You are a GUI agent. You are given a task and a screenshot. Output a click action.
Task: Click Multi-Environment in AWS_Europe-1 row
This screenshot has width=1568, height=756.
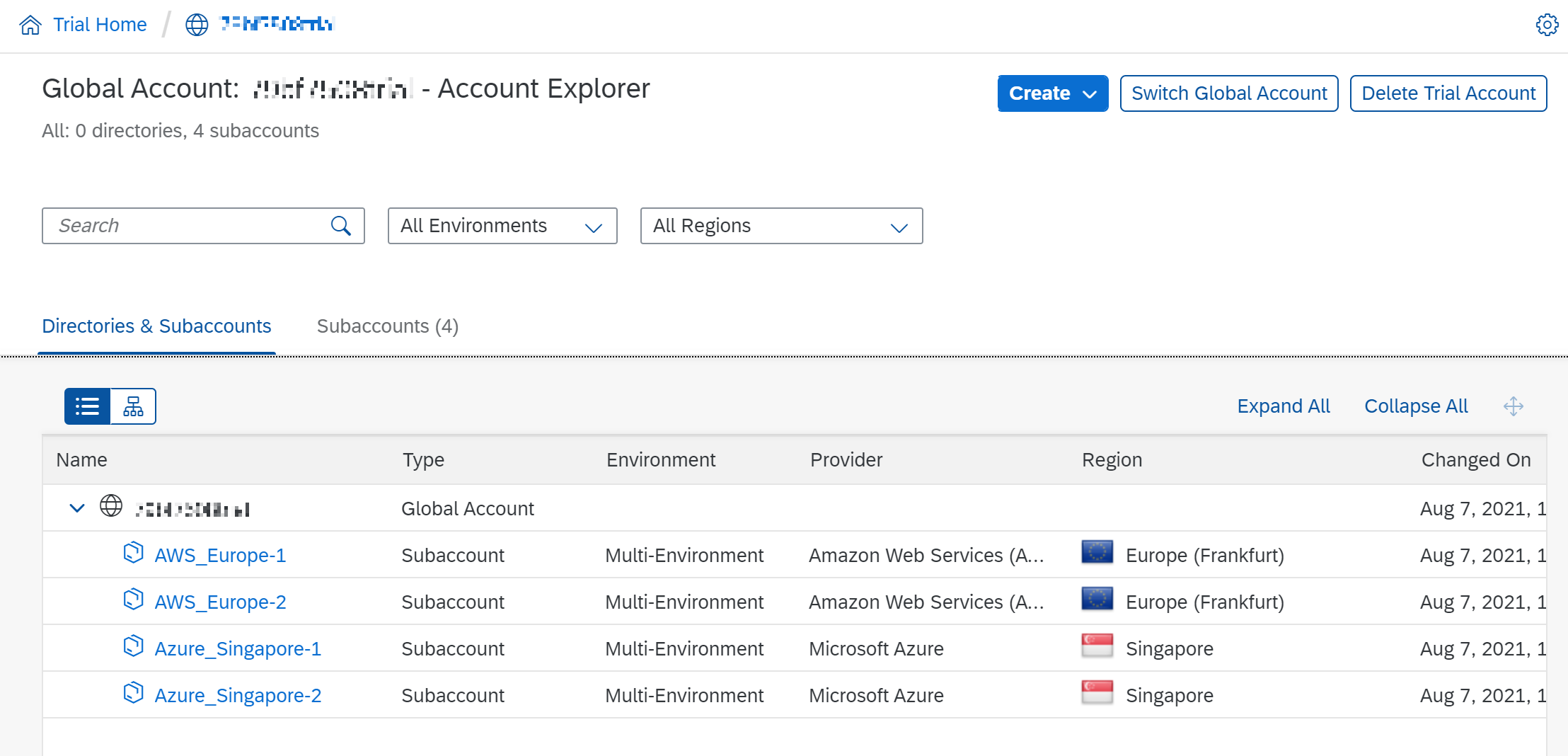[x=684, y=556]
